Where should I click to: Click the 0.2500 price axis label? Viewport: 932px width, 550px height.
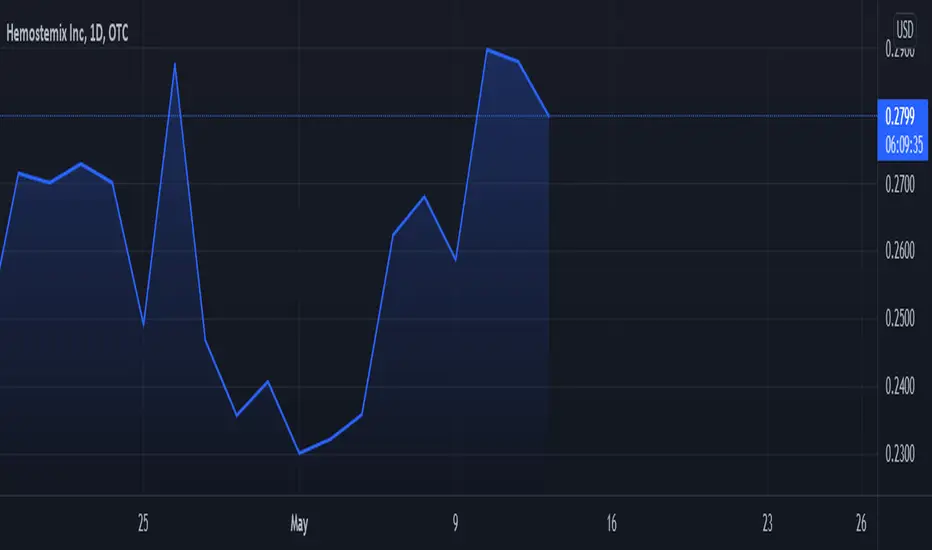pos(900,318)
